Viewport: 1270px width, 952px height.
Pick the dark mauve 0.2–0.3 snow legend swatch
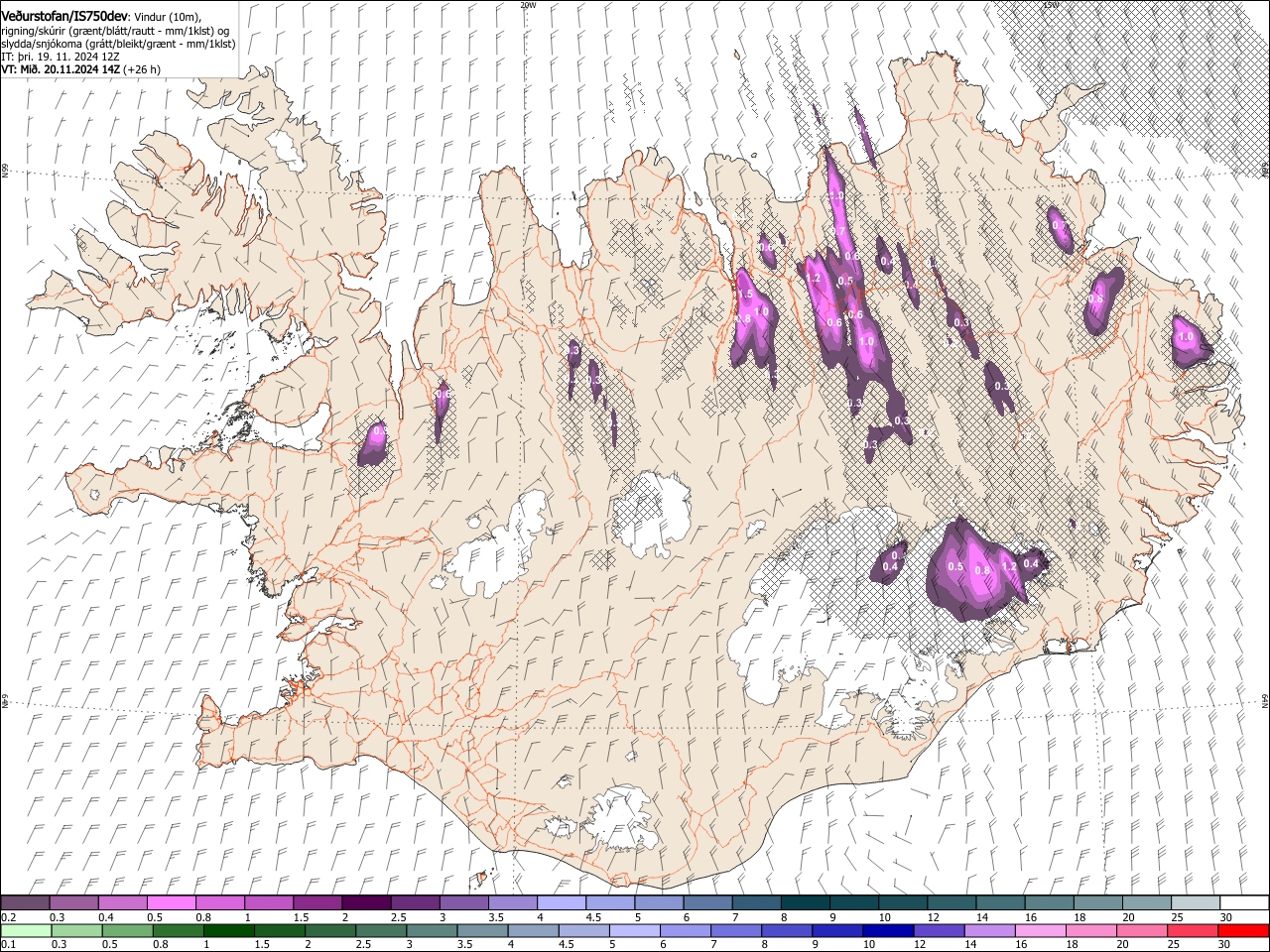point(26,903)
